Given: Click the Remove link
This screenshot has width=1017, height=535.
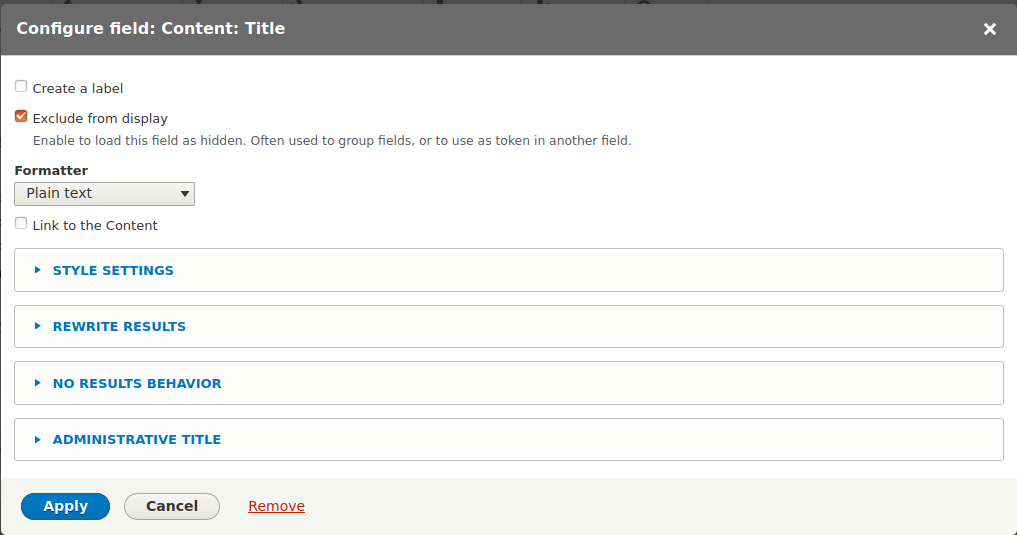Looking at the screenshot, I should pyautogui.click(x=276, y=506).
